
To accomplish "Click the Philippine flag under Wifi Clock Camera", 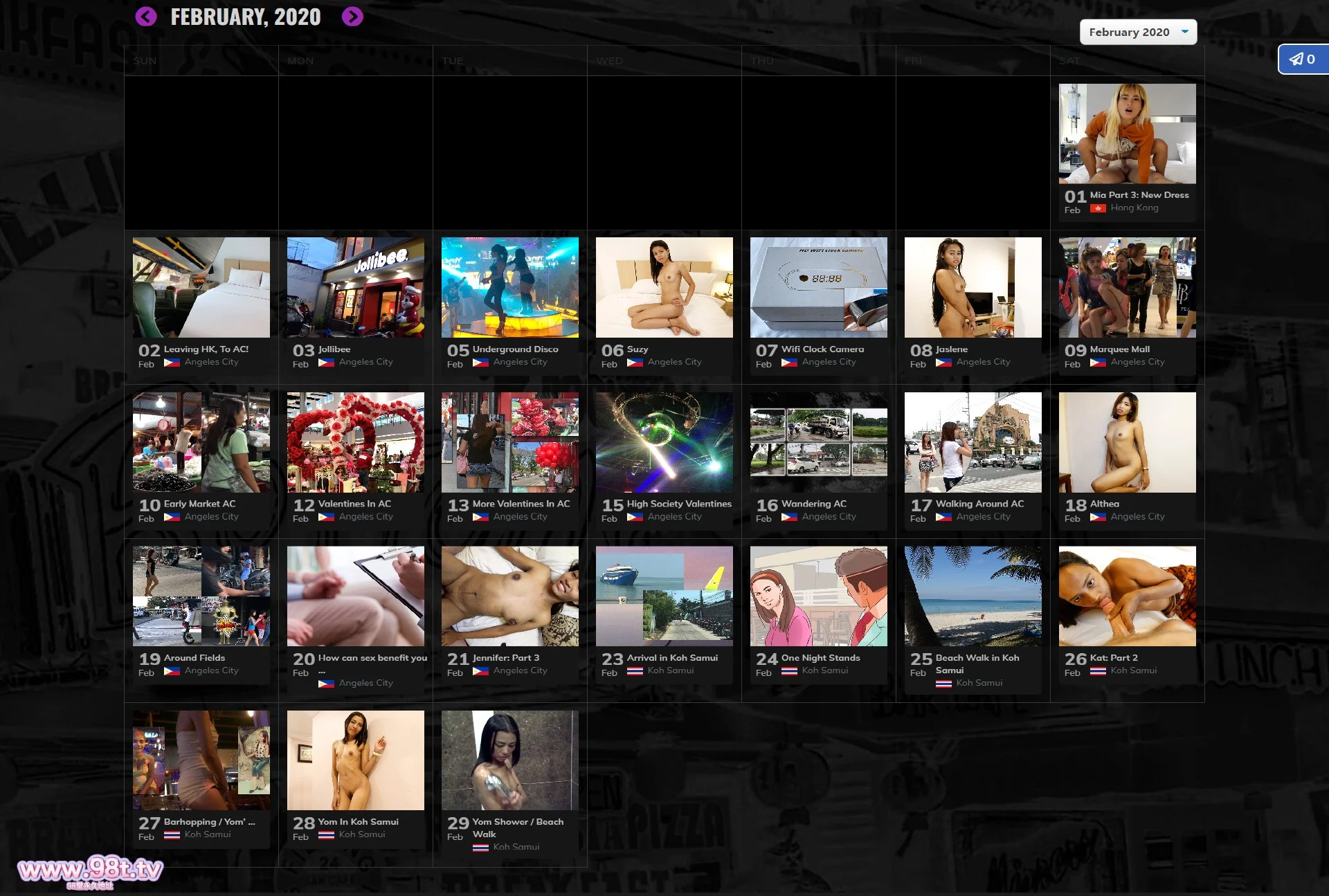I will pos(789,363).
